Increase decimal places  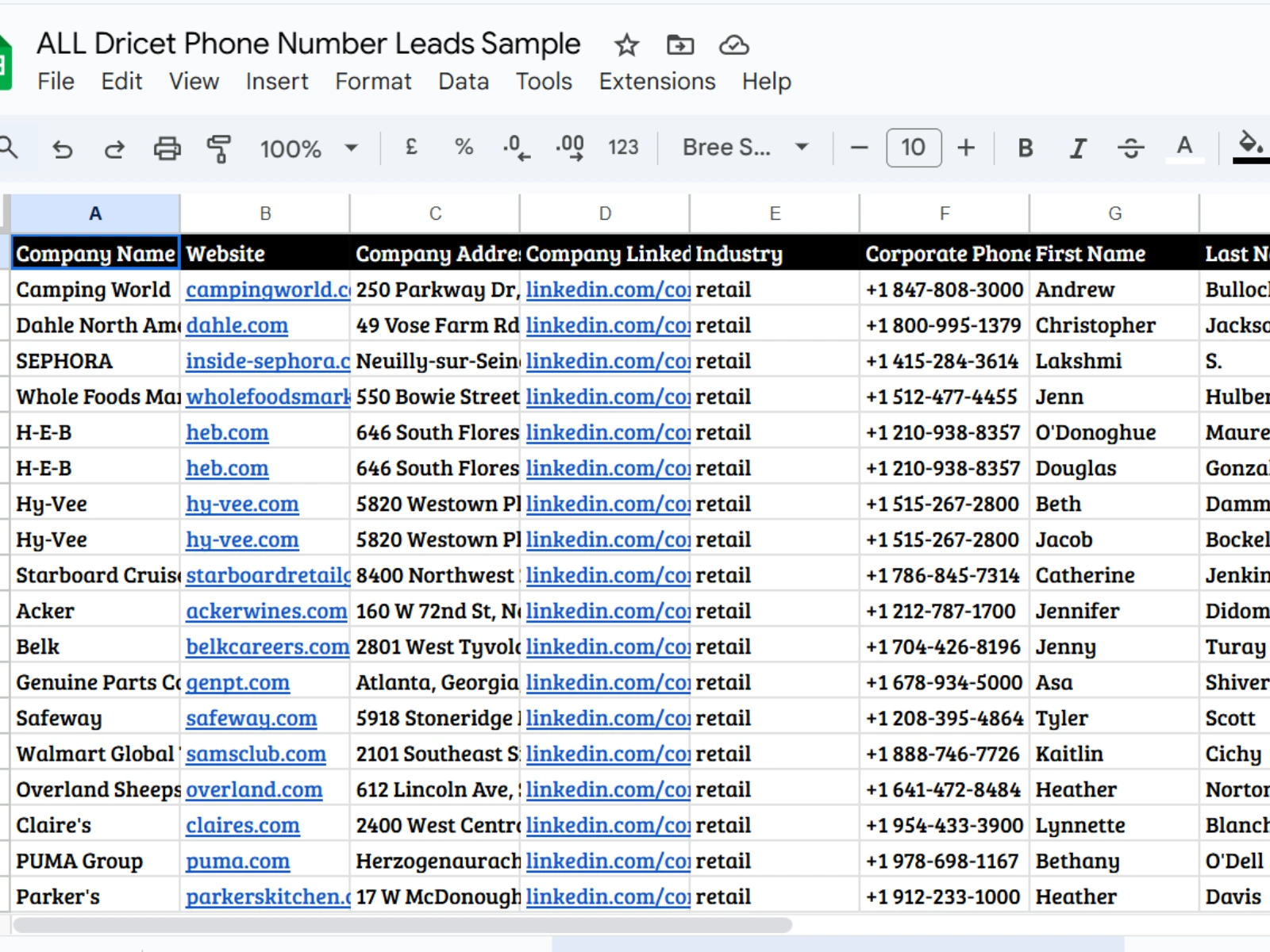coord(570,148)
